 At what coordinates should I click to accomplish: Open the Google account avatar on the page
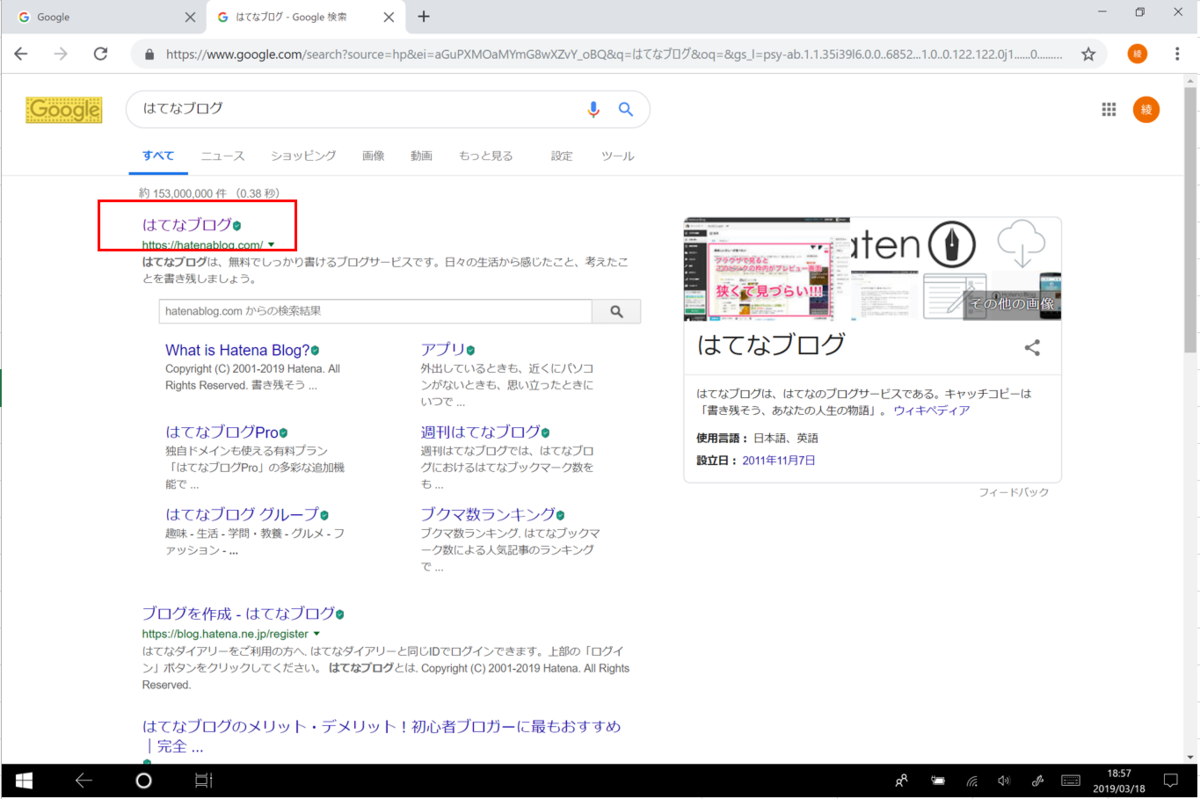pos(1146,110)
